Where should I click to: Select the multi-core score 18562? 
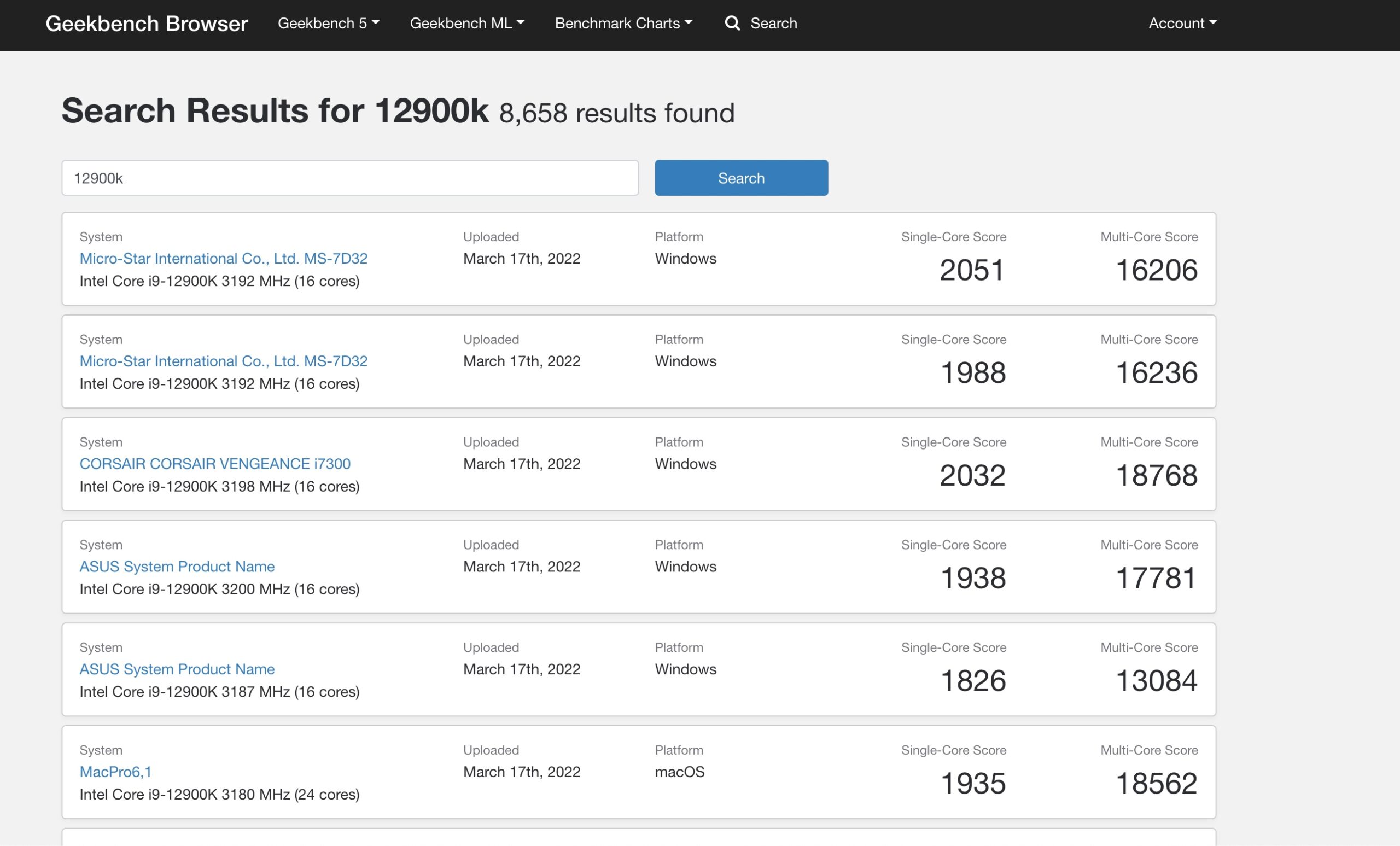click(x=1156, y=784)
